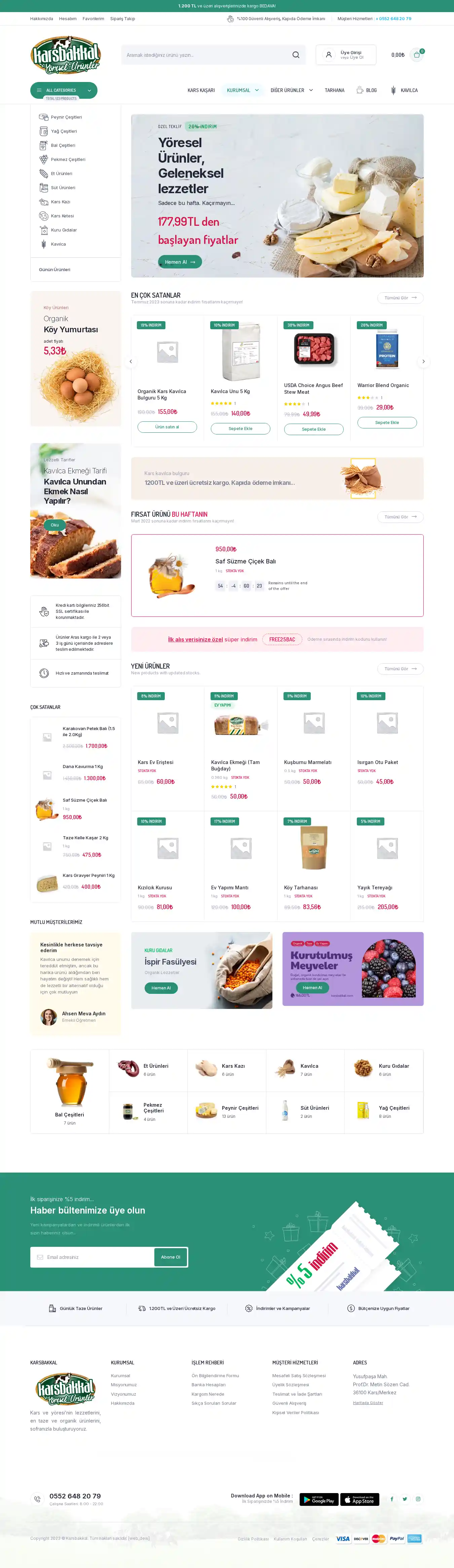
Task: Show next products with the carousel arrow
Action: 423,362
